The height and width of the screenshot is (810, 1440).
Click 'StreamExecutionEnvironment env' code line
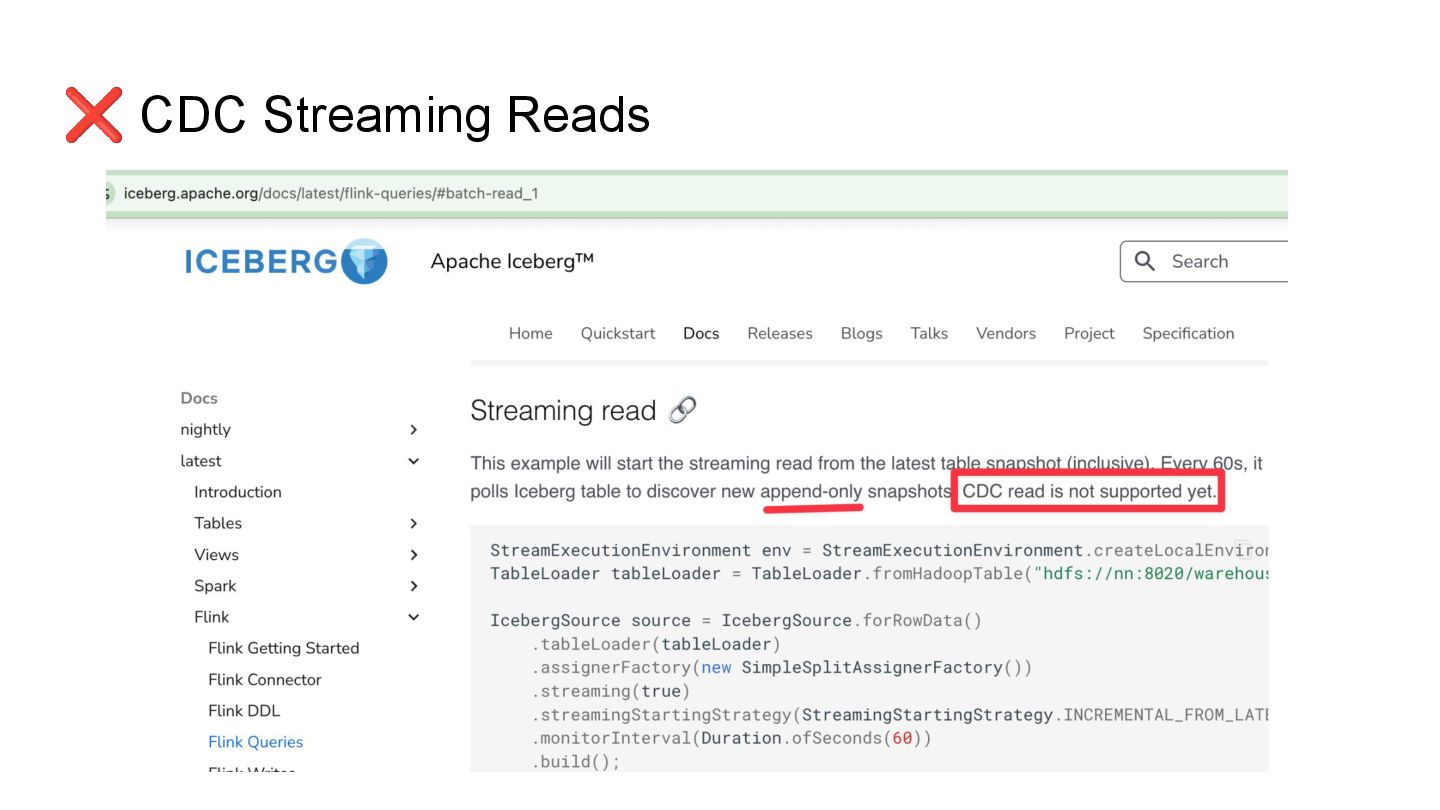click(879, 550)
